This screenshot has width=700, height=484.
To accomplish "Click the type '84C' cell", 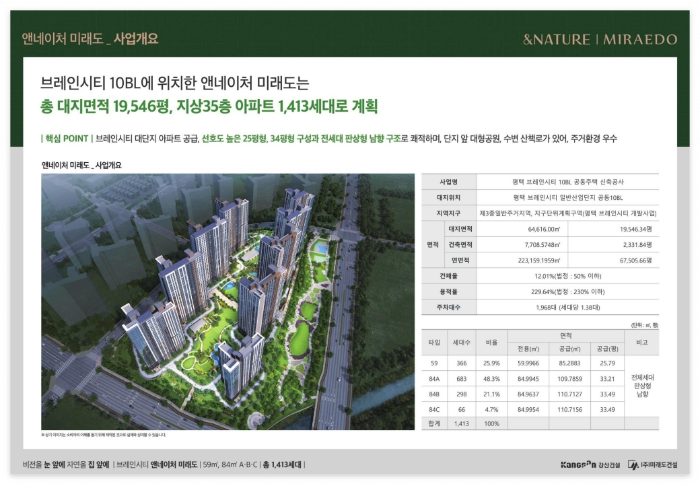I will (434, 409).
